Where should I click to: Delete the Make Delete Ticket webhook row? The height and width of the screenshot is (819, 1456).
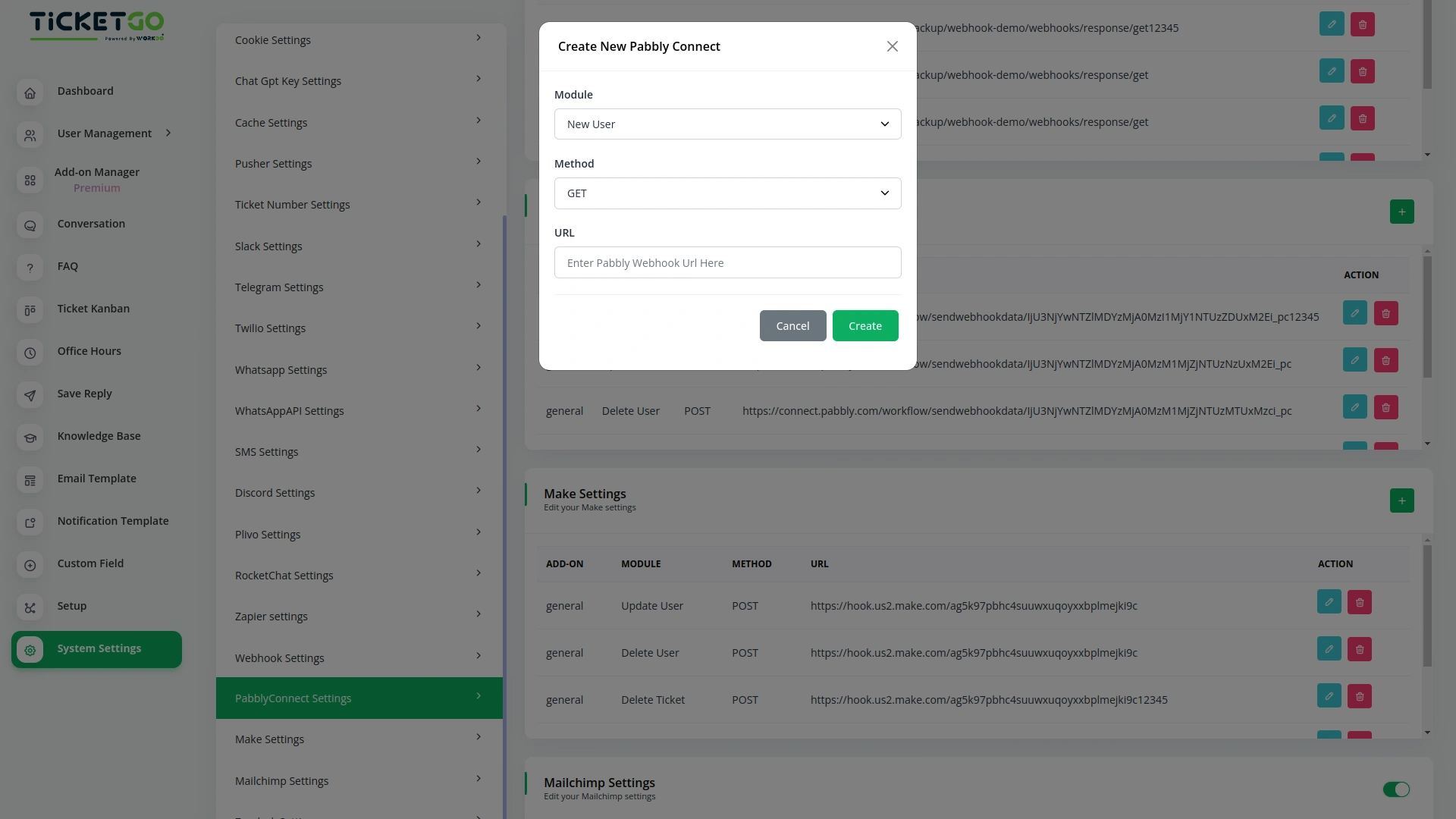tap(1359, 696)
